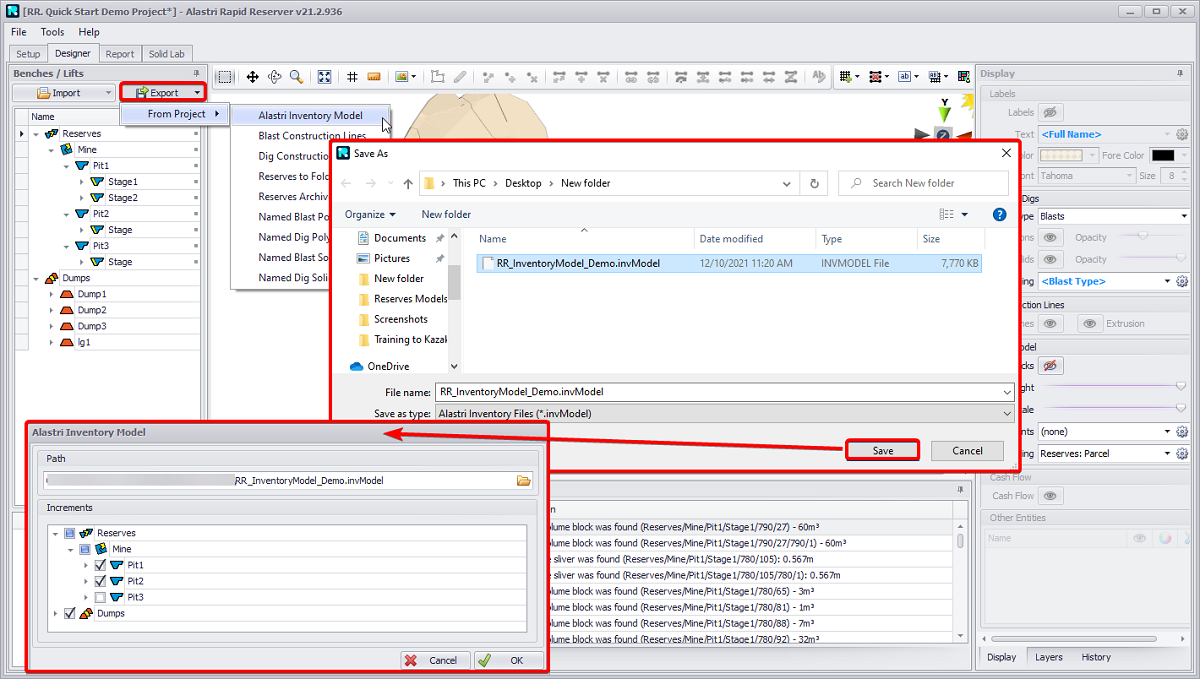
Task: Click OK in Alastri Inventory Model dialog
Action: click(x=508, y=660)
